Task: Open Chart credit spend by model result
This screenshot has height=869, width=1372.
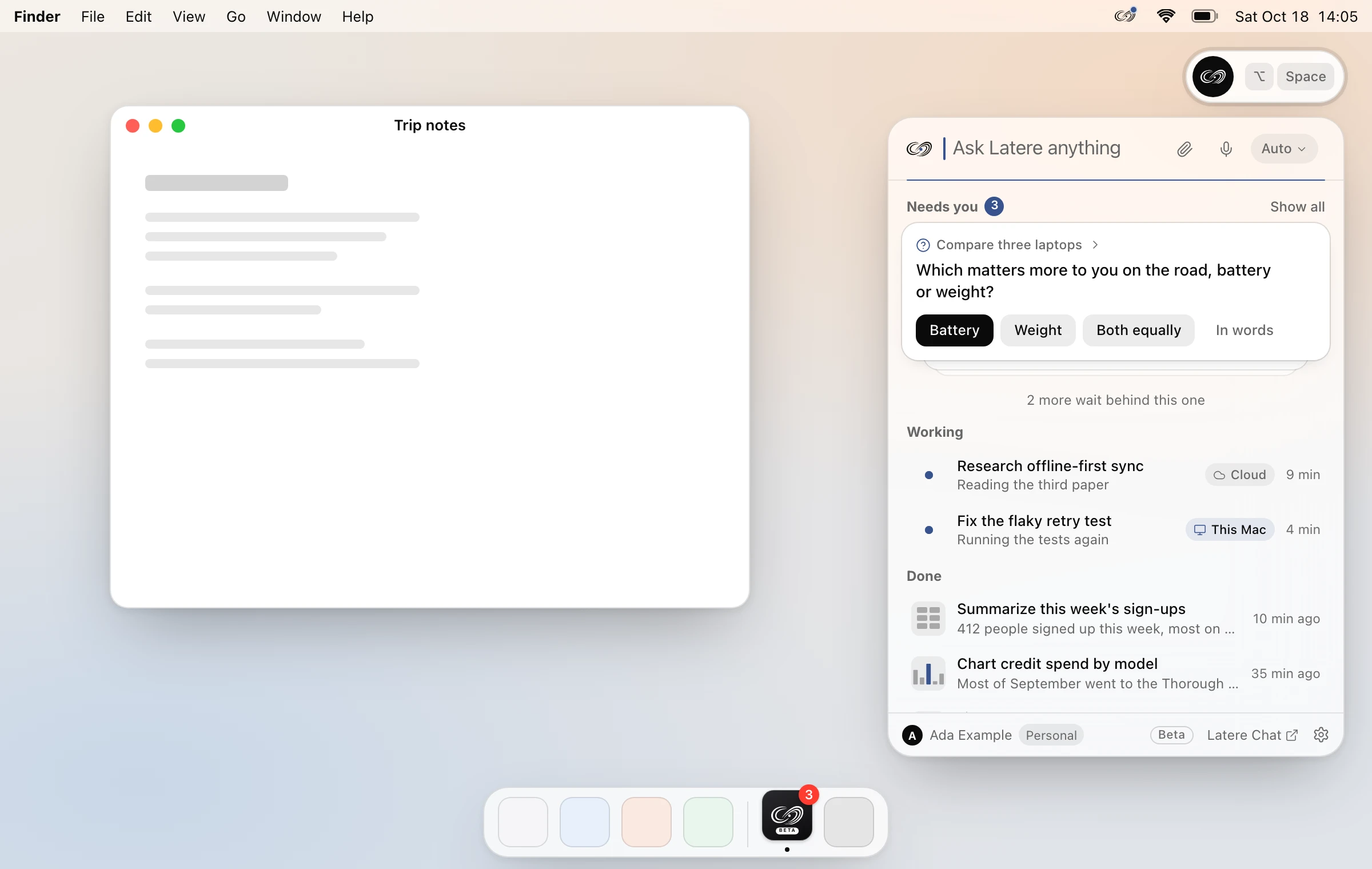Action: pos(1115,673)
